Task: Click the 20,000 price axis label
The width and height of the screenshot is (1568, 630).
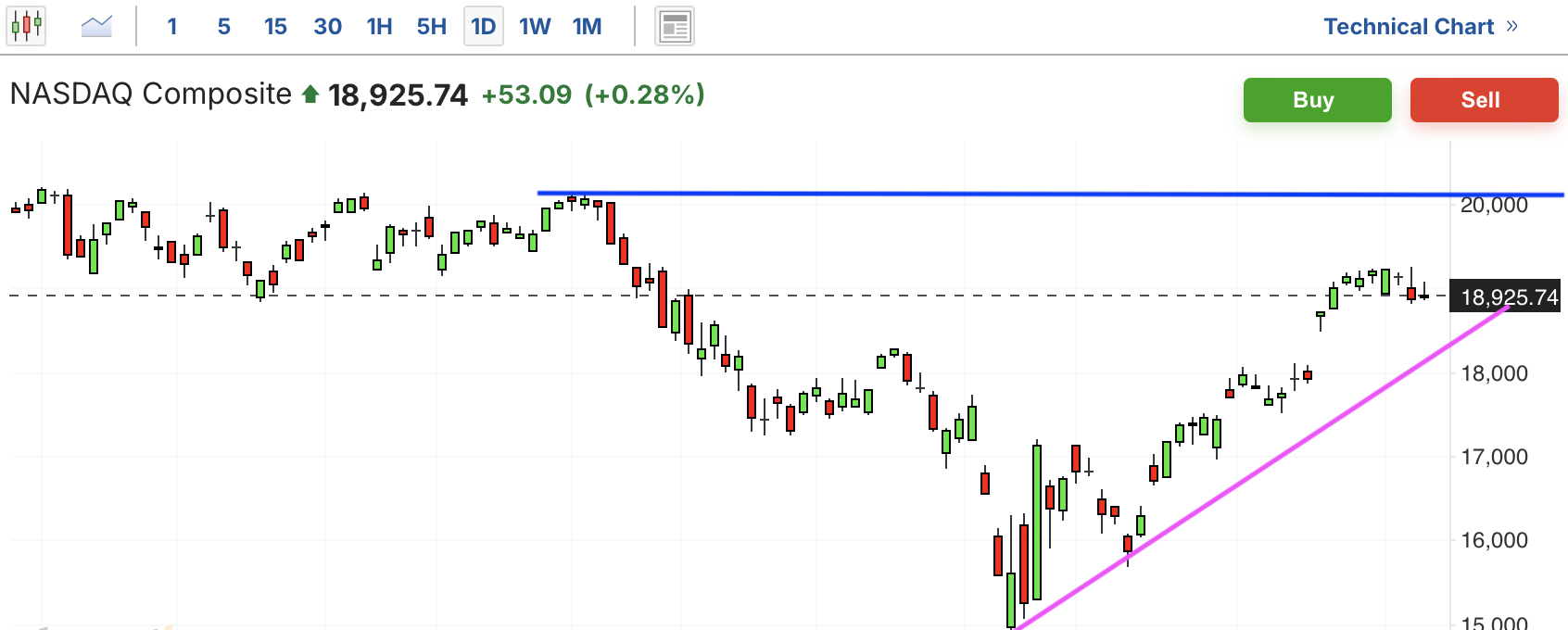Action: tap(1494, 205)
